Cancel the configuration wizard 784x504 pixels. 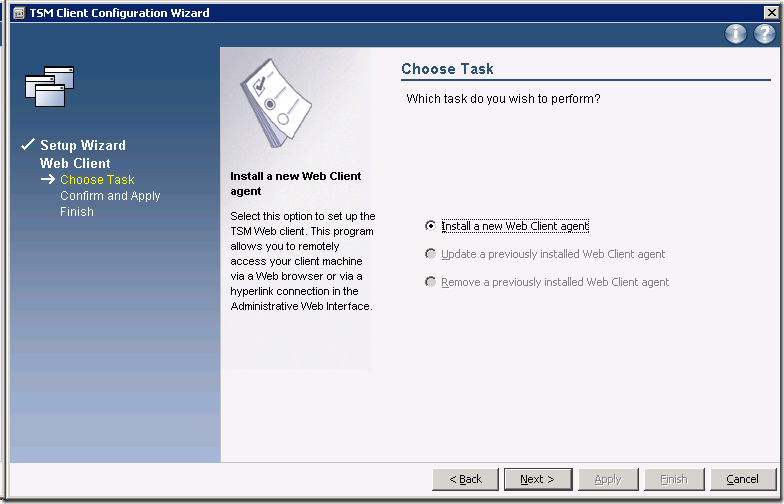click(x=742, y=479)
